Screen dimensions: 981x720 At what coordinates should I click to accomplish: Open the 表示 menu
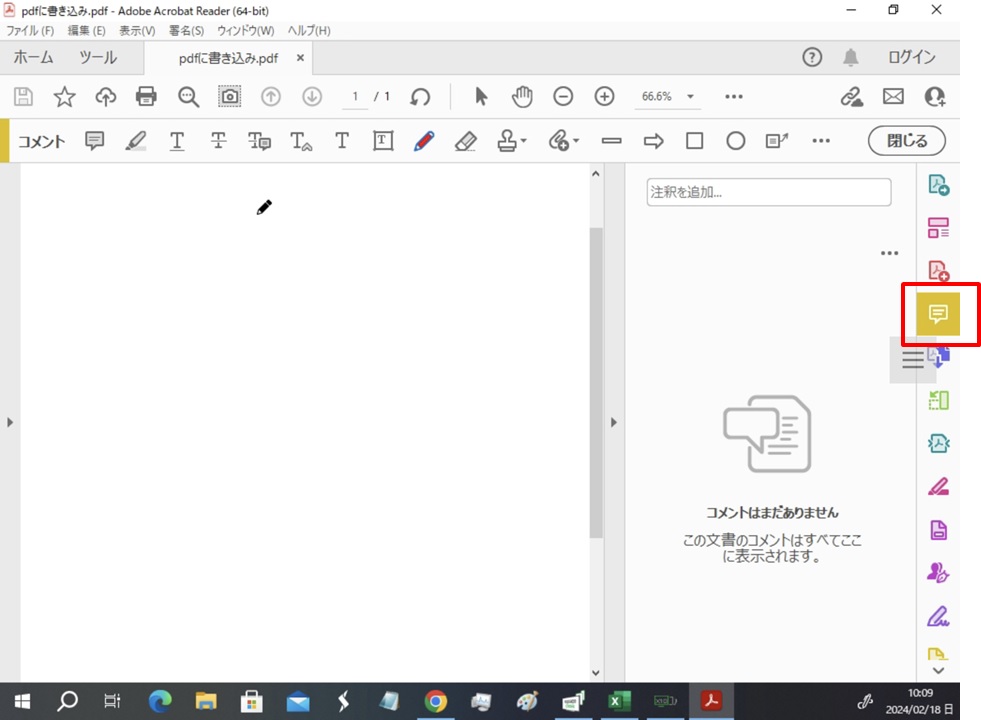[x=137, y=31]
